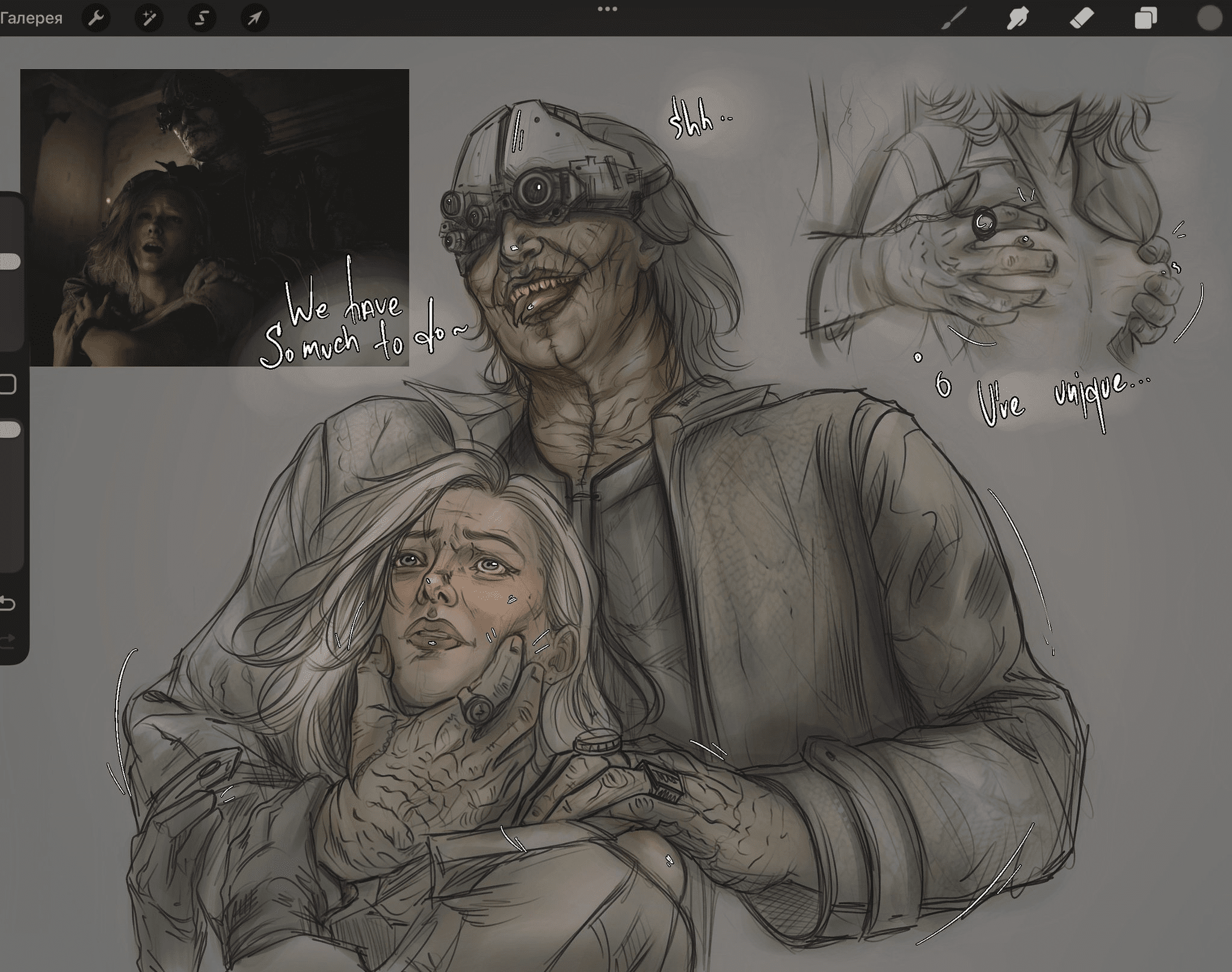Activate the Selection S-shaped tool
The height and width of the screenshot is (972, 1232).
202,19
